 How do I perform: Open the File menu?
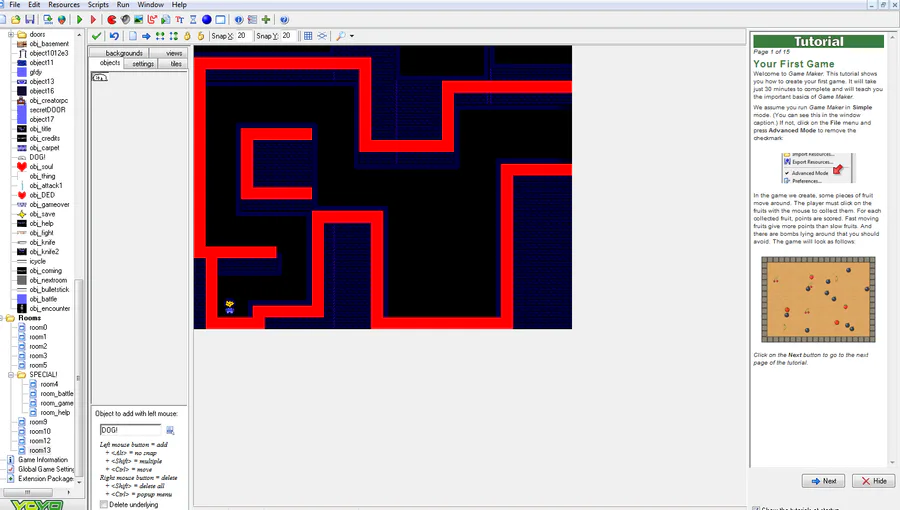pos(14,5)
